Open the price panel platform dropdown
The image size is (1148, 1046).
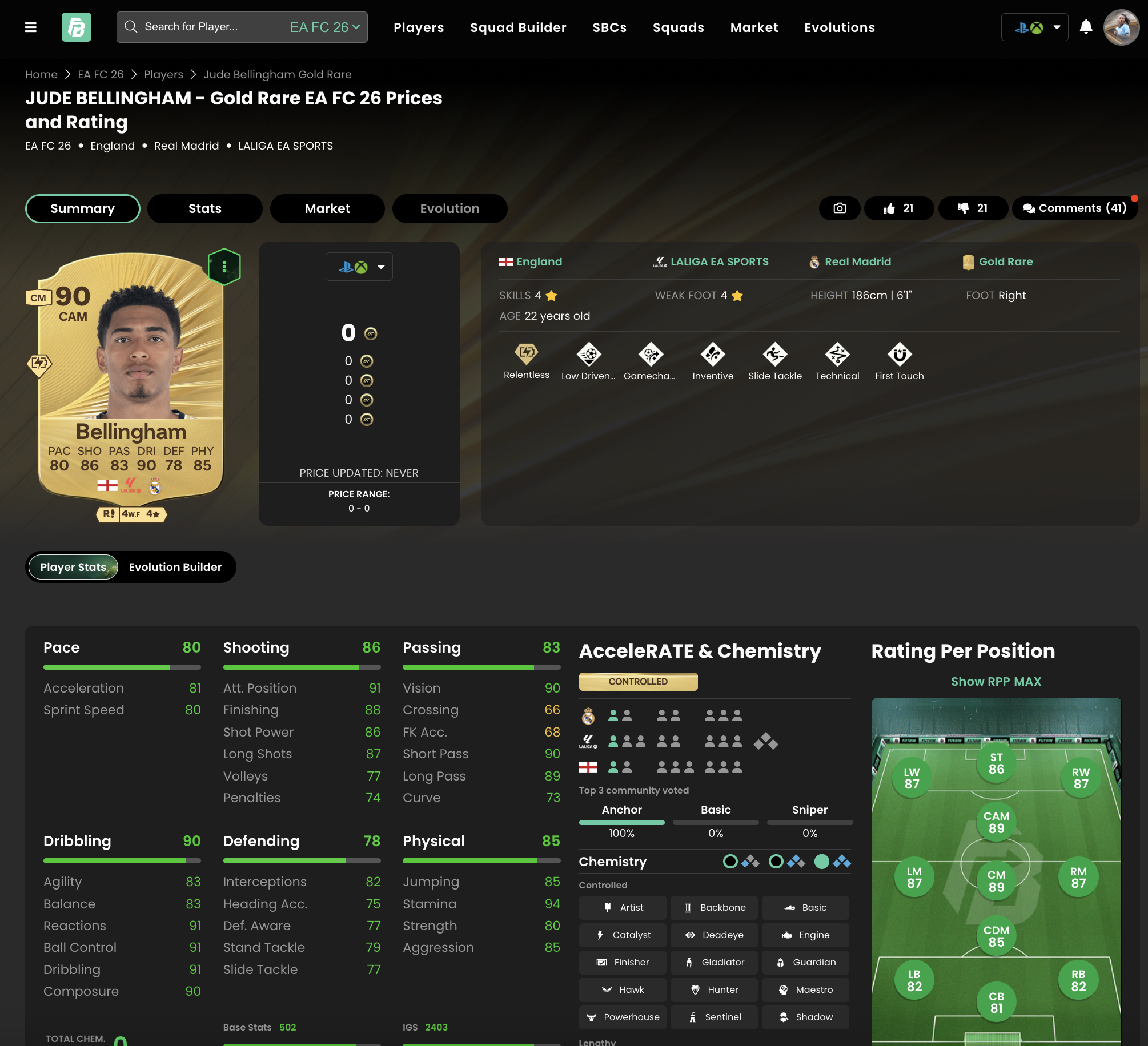pyautogui.click(x=359, y=267)
